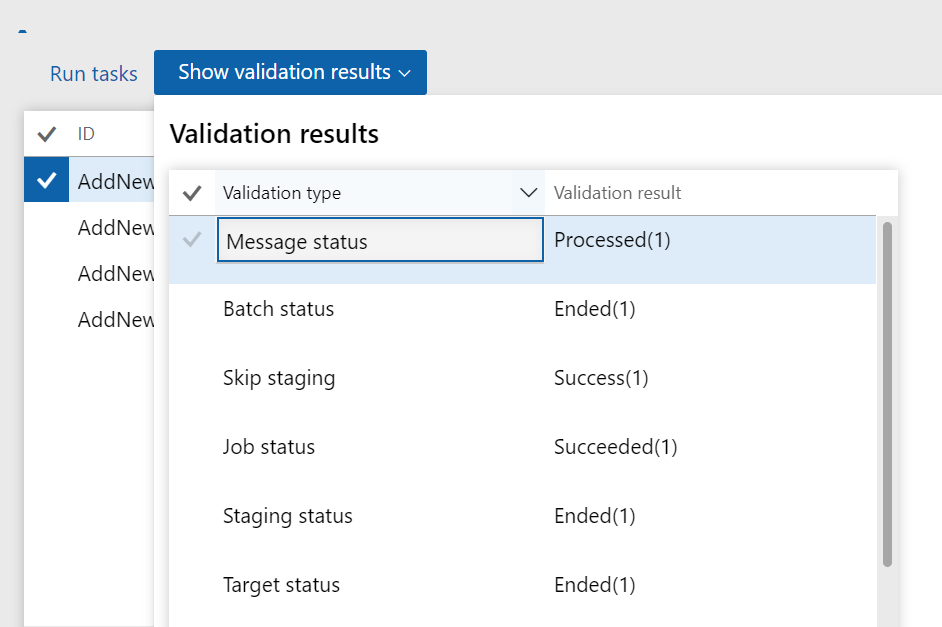This screenshot has height=627, width=942.
Task: Select the second AddNew row checkbox
Action: [x=46, y=227]
